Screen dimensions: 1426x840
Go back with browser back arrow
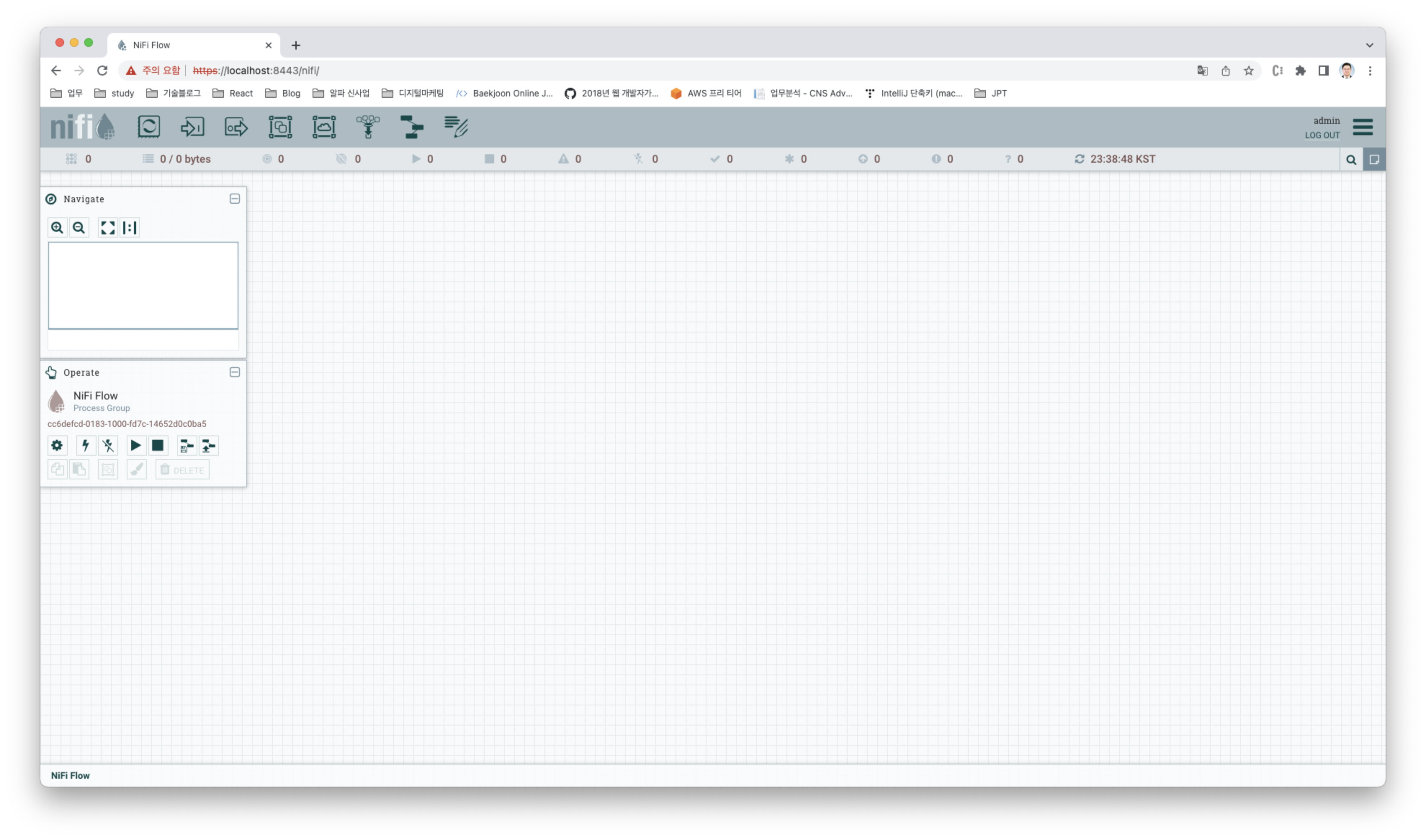pyautogui.click(x=55, y=71)
